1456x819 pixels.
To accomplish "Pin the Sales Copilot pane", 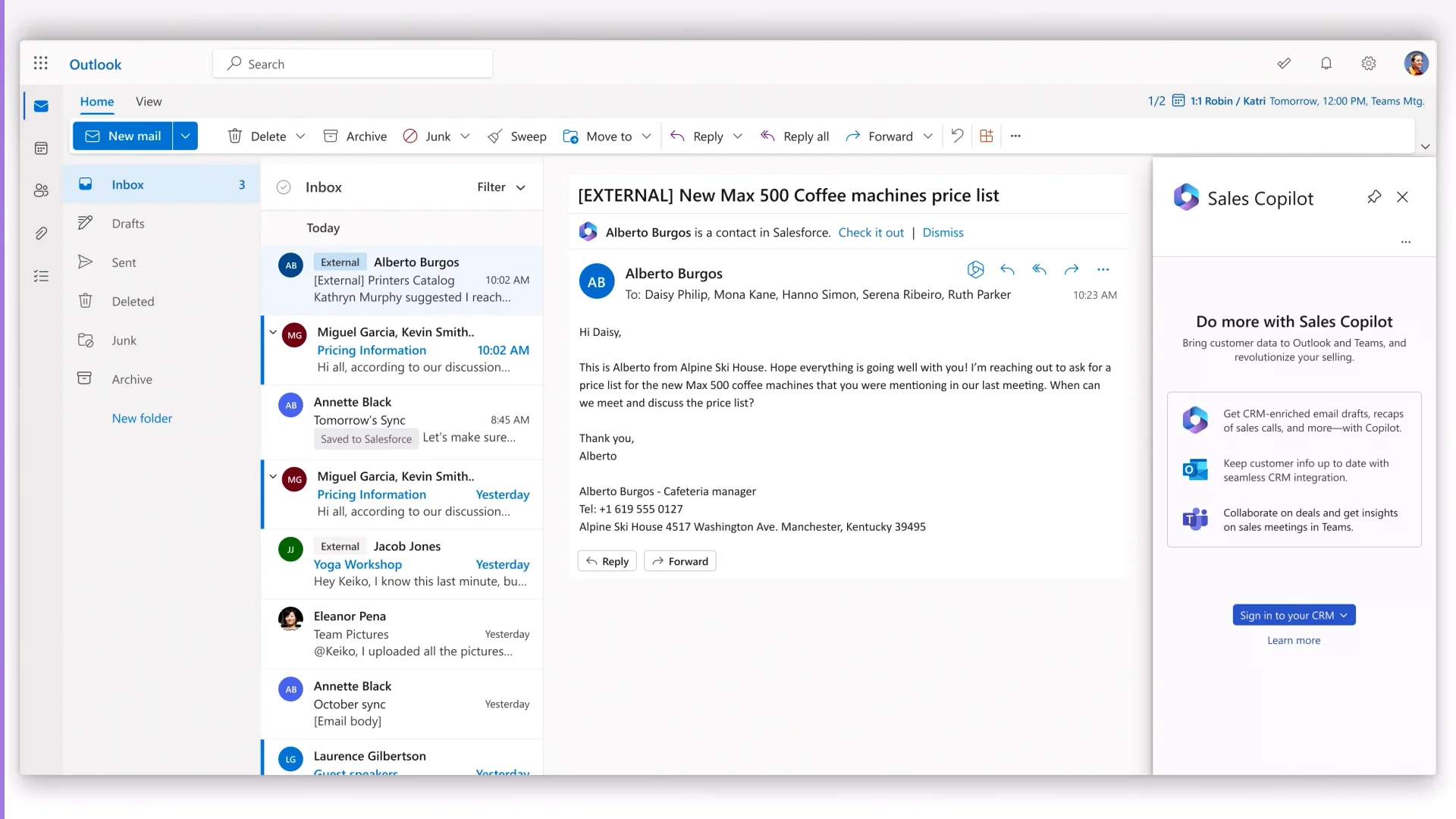I will (1373, 197).
